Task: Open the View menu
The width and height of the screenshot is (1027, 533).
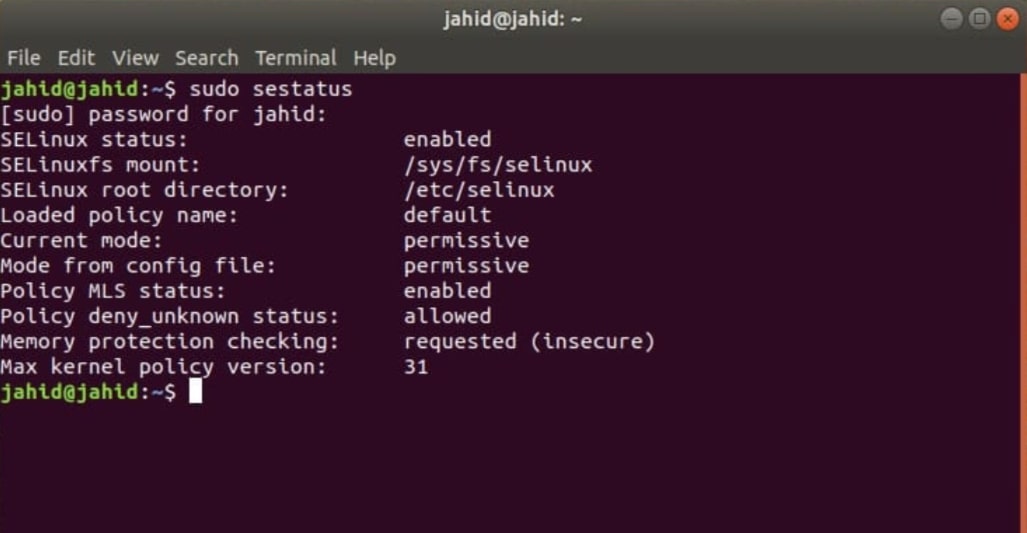Action: 135,58
